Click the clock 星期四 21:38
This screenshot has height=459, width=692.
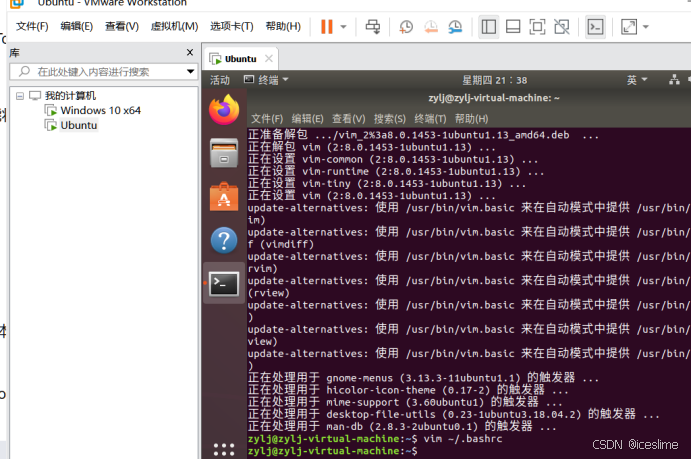(x=494, y=80)
